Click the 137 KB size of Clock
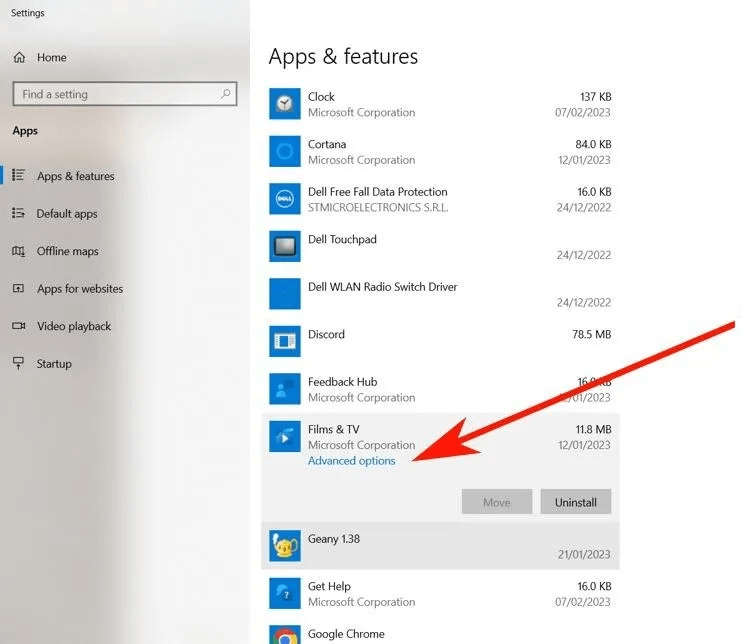Screen dimensions: 741x644 [x=595, y=97]
